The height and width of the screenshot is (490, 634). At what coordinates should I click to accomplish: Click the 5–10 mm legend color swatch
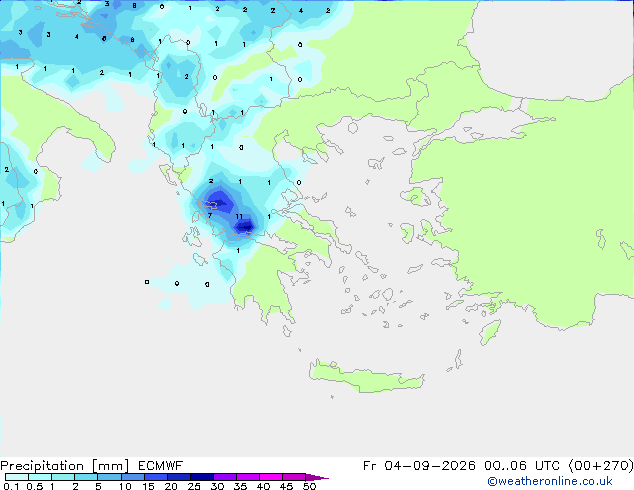coord(110,477)
